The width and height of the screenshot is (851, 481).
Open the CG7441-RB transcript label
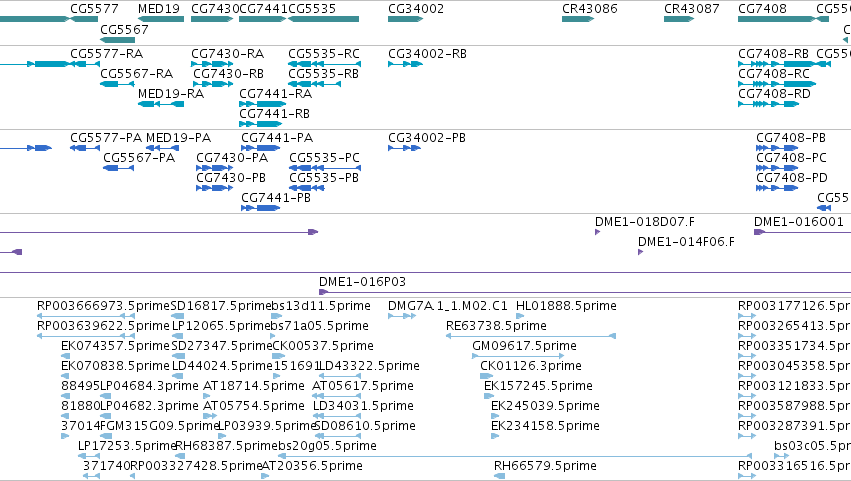tap(275, 113)
